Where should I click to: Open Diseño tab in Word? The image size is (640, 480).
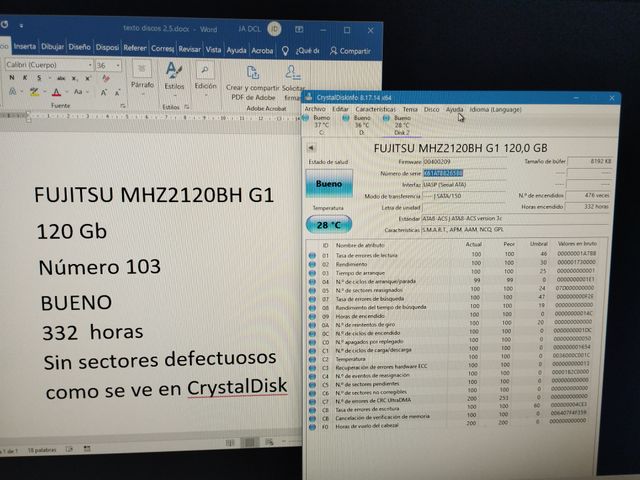pyautogui.click(x=79, y=47)
